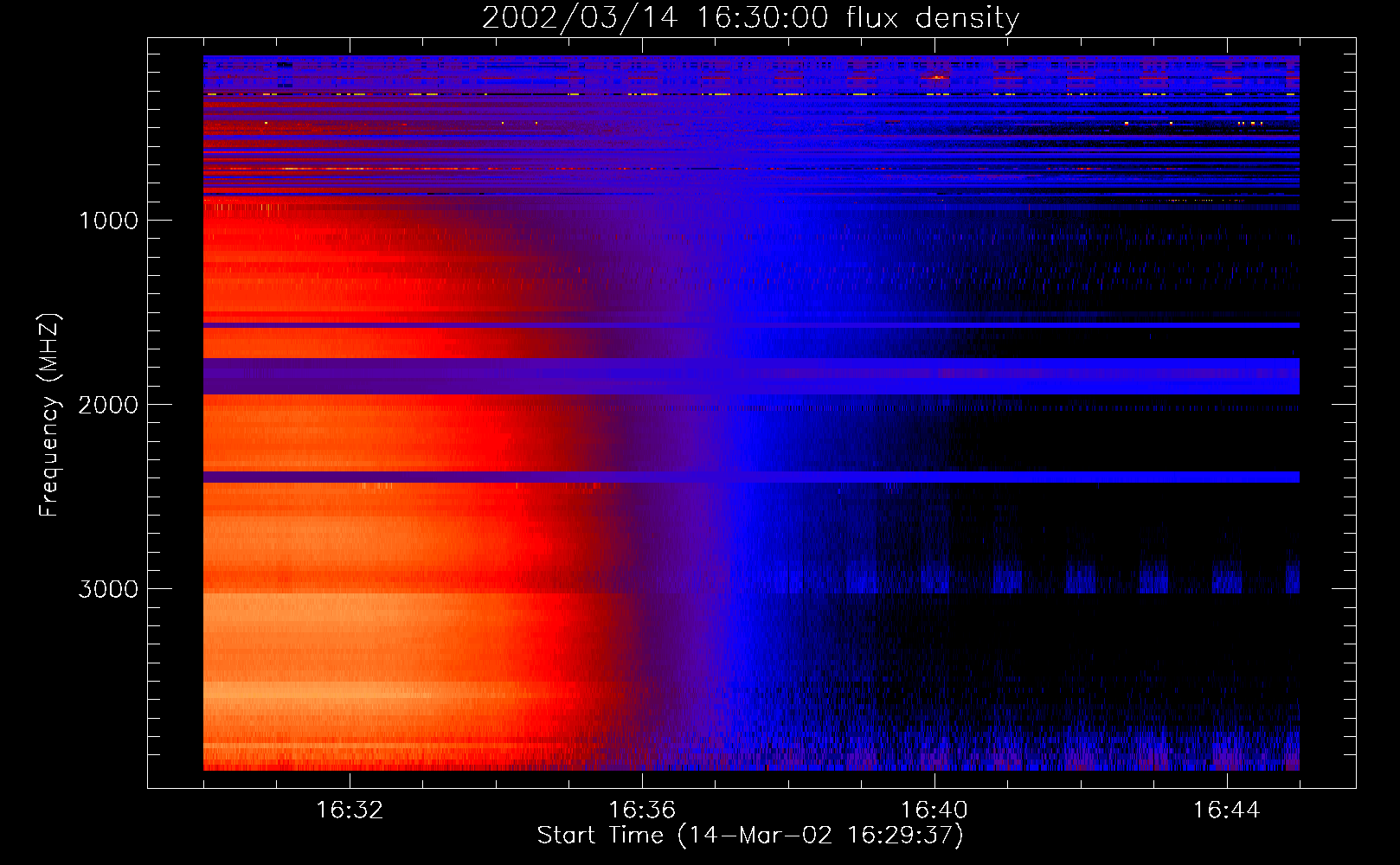The image size is (1400, 865).
Task: Select the 2000 frequency axis label
Action: [x=108, y=405]
